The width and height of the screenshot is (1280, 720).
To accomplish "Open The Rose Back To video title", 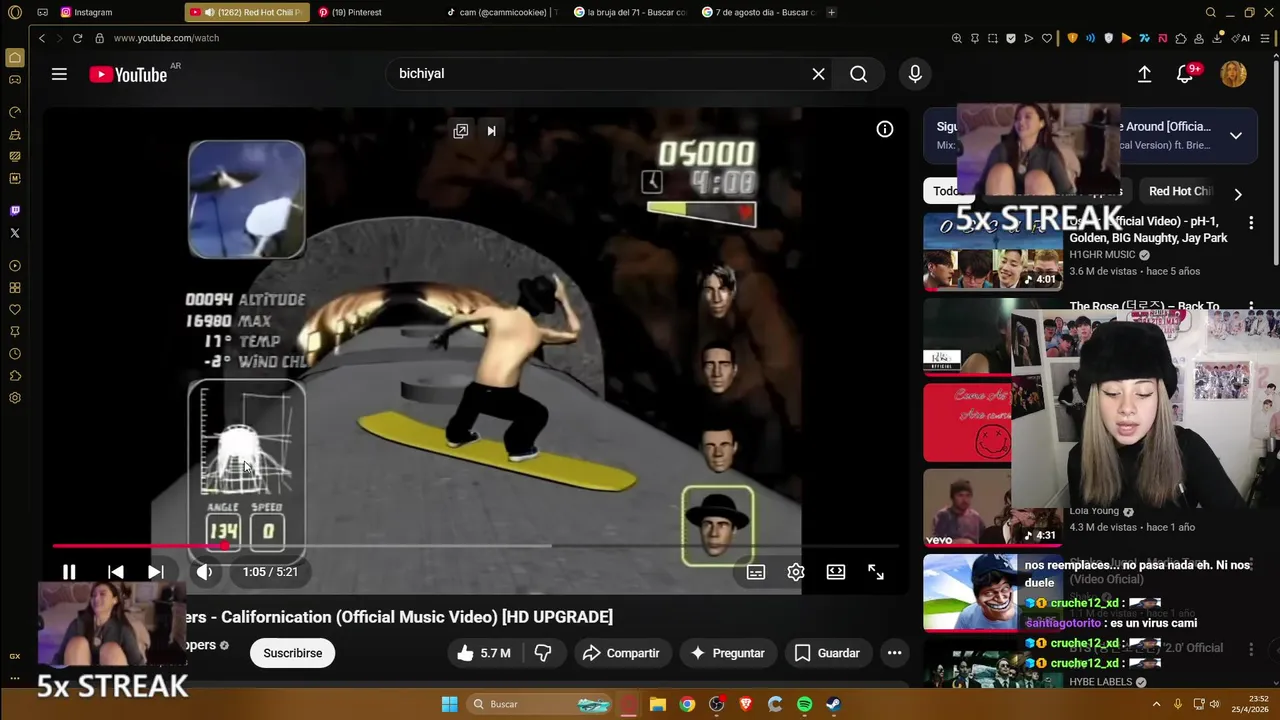I will click(1144, 307).
